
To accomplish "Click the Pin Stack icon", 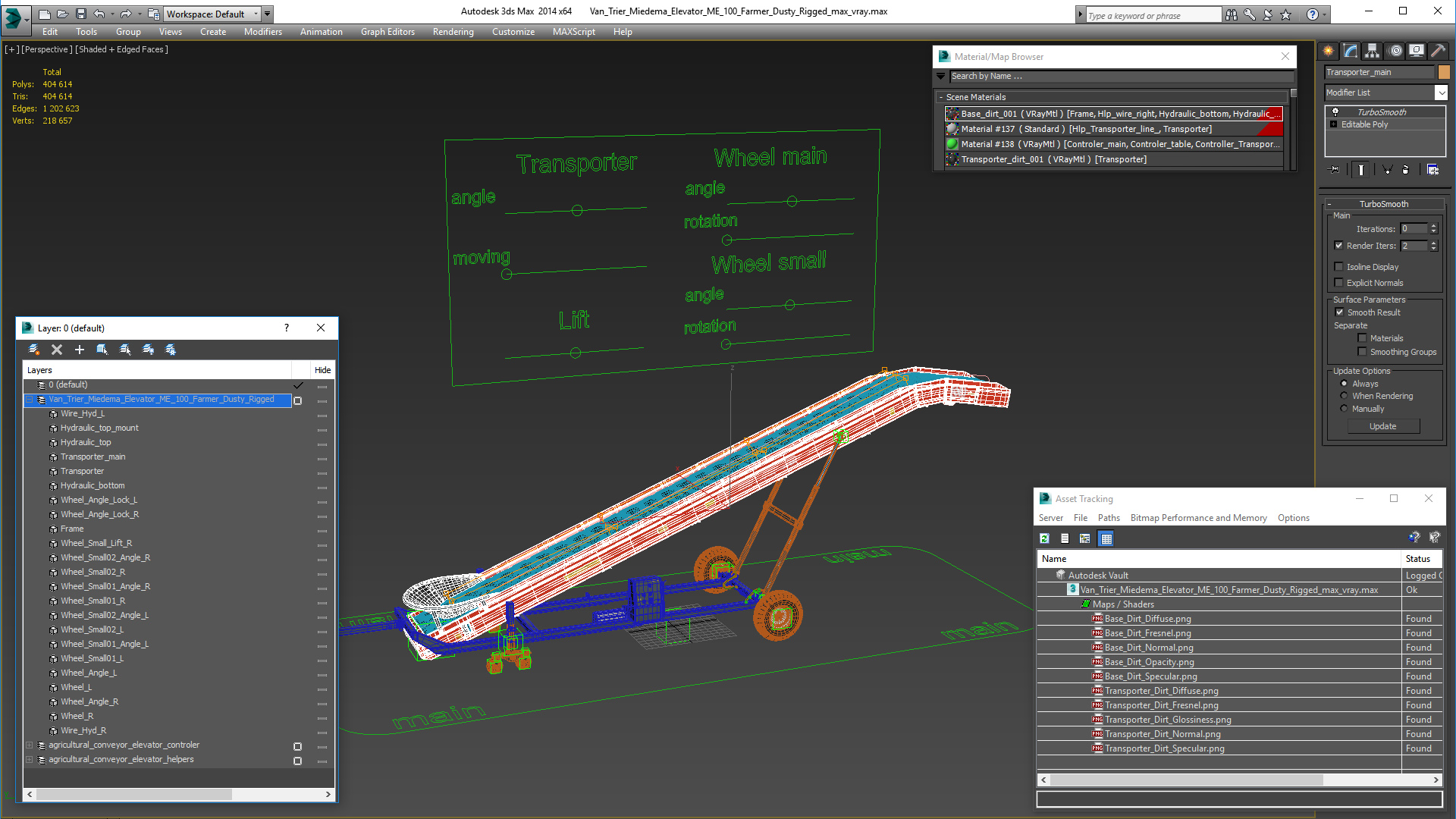I will coord(1335,170).
